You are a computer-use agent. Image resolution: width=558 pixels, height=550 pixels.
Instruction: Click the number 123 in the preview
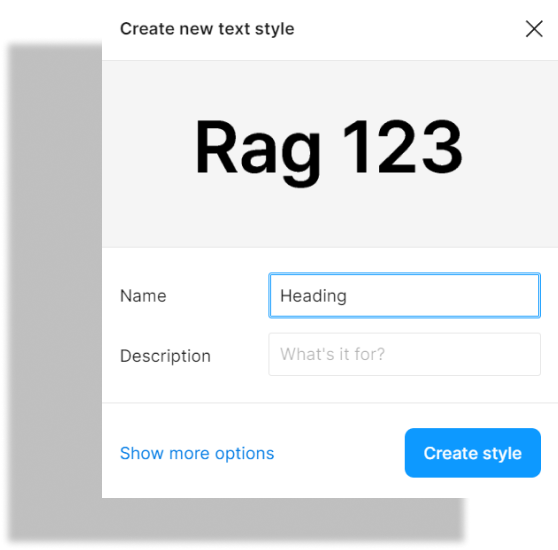(402, 147)
